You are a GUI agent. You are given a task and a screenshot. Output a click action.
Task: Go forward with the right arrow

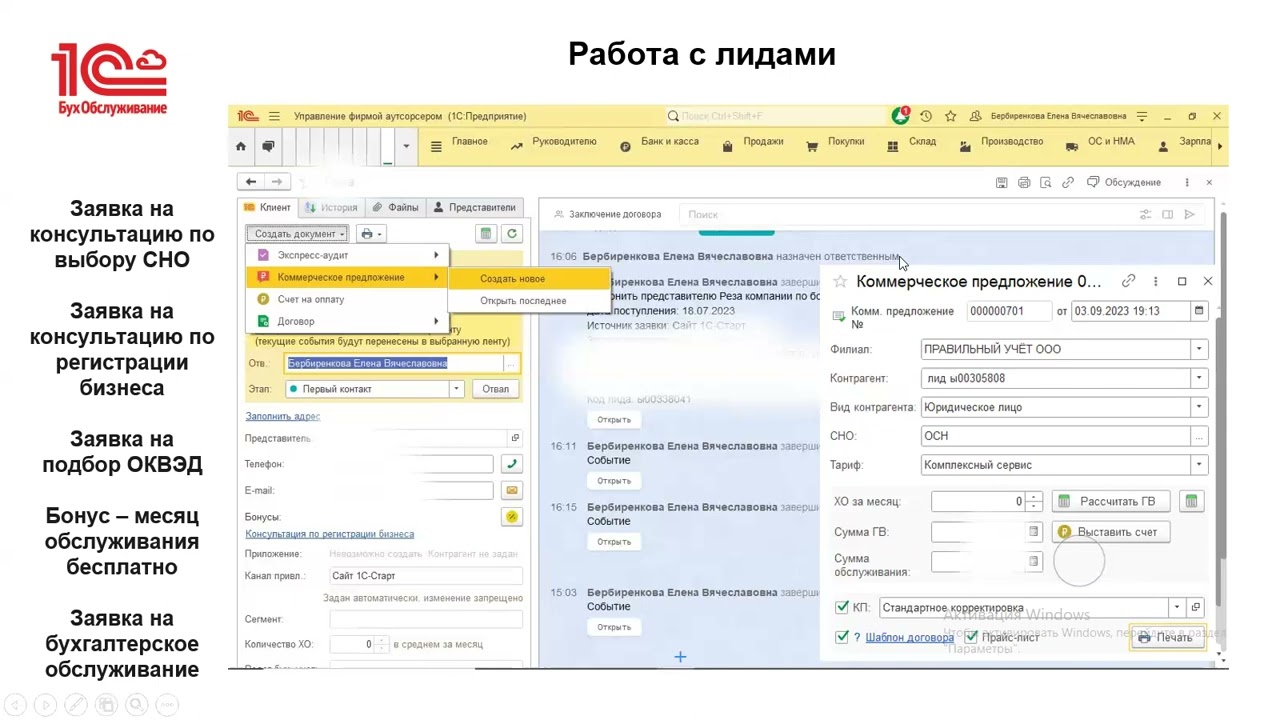(x=277, y=182)
